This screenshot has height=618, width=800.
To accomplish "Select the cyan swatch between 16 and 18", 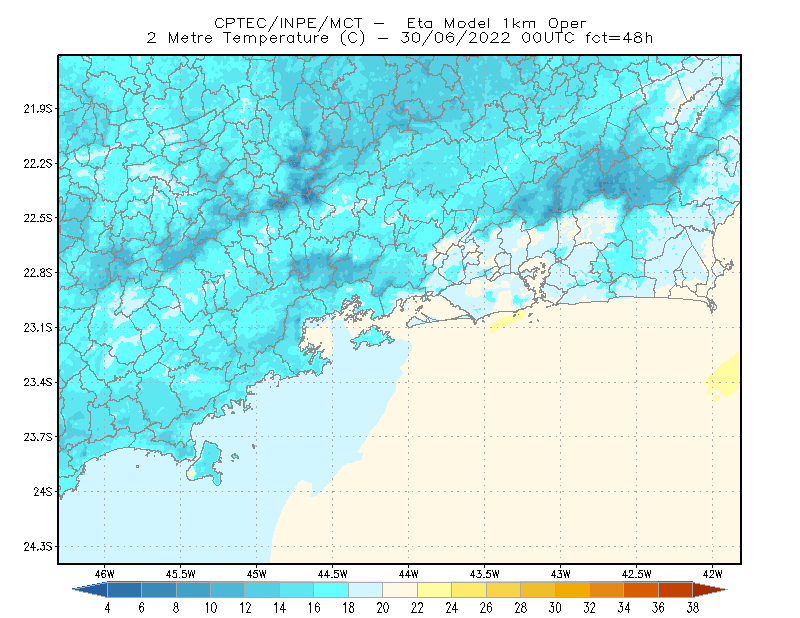I will tap(331, 590).
